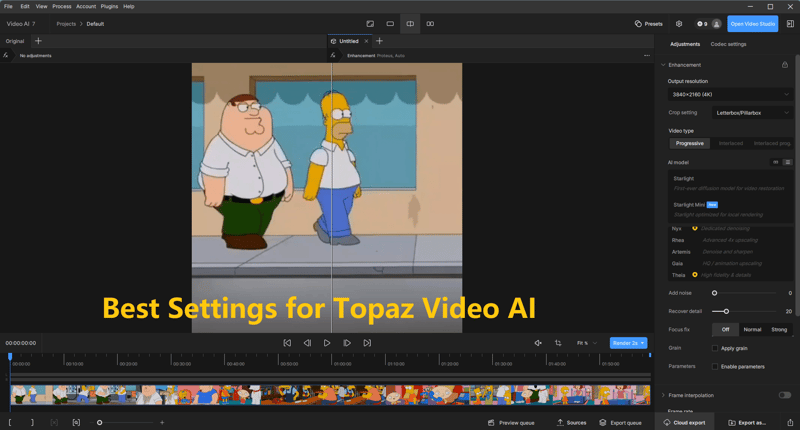
Task: Mute audio with the speaker icon
Action: click(x=538, y=343)
